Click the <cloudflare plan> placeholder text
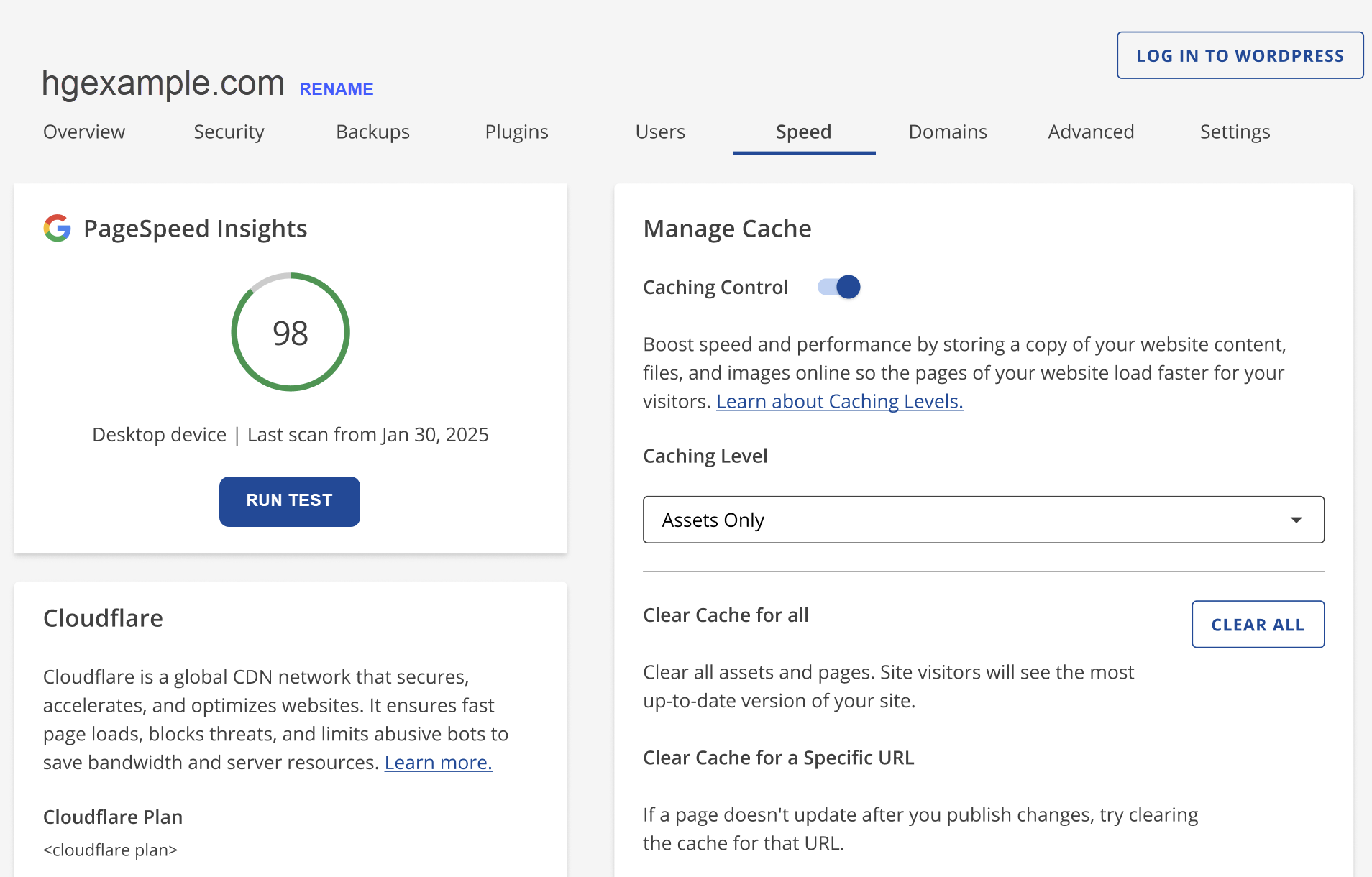 pos(110,850)
